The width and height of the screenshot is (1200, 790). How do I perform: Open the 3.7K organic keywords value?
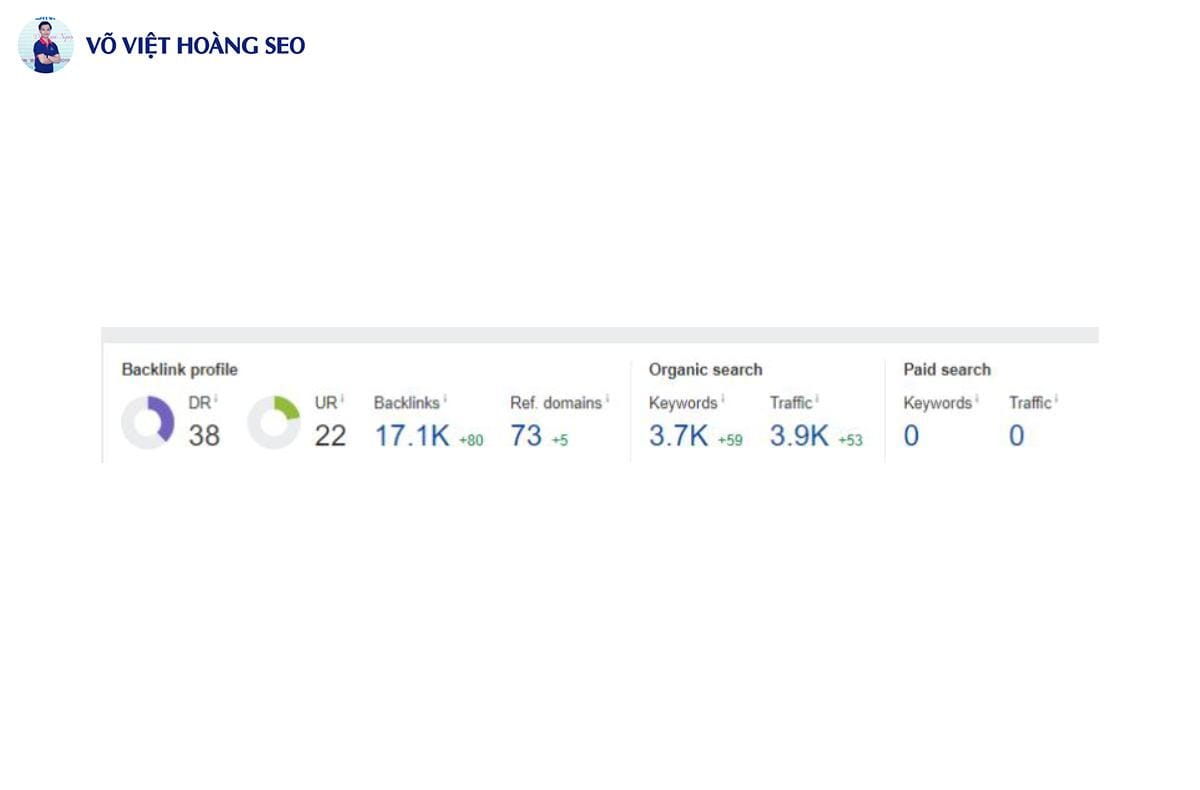pos(679,436)
